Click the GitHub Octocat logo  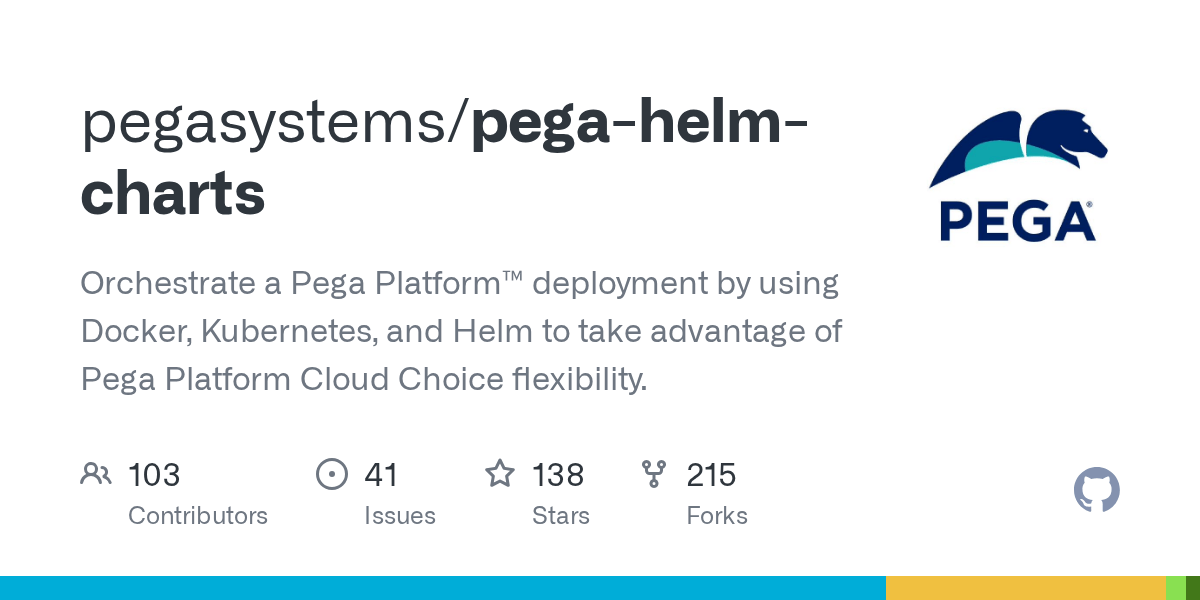point(1096,491)
